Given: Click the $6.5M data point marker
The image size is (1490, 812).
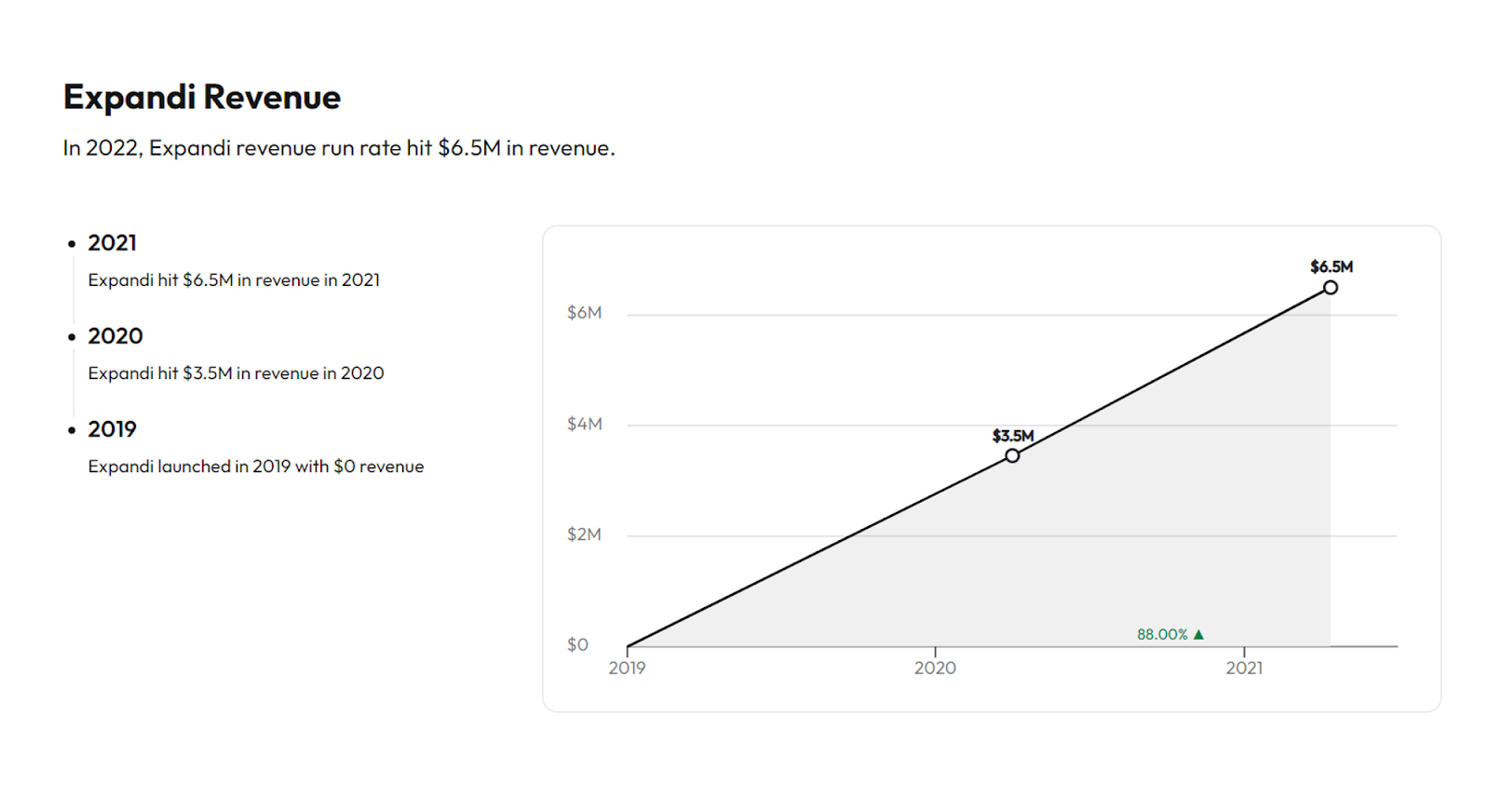Looking at the screenshot, I should click(1331, 288).
